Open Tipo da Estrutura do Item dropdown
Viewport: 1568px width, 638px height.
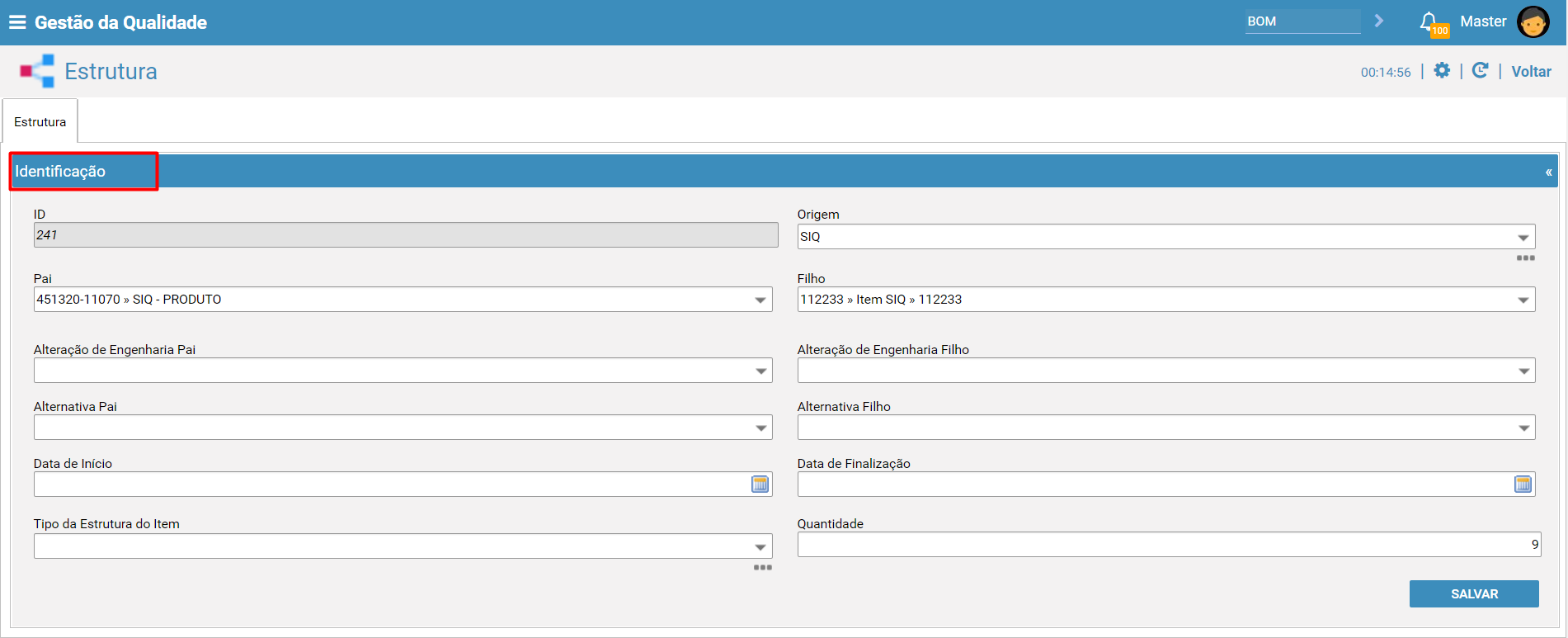[x=403, y=546]
